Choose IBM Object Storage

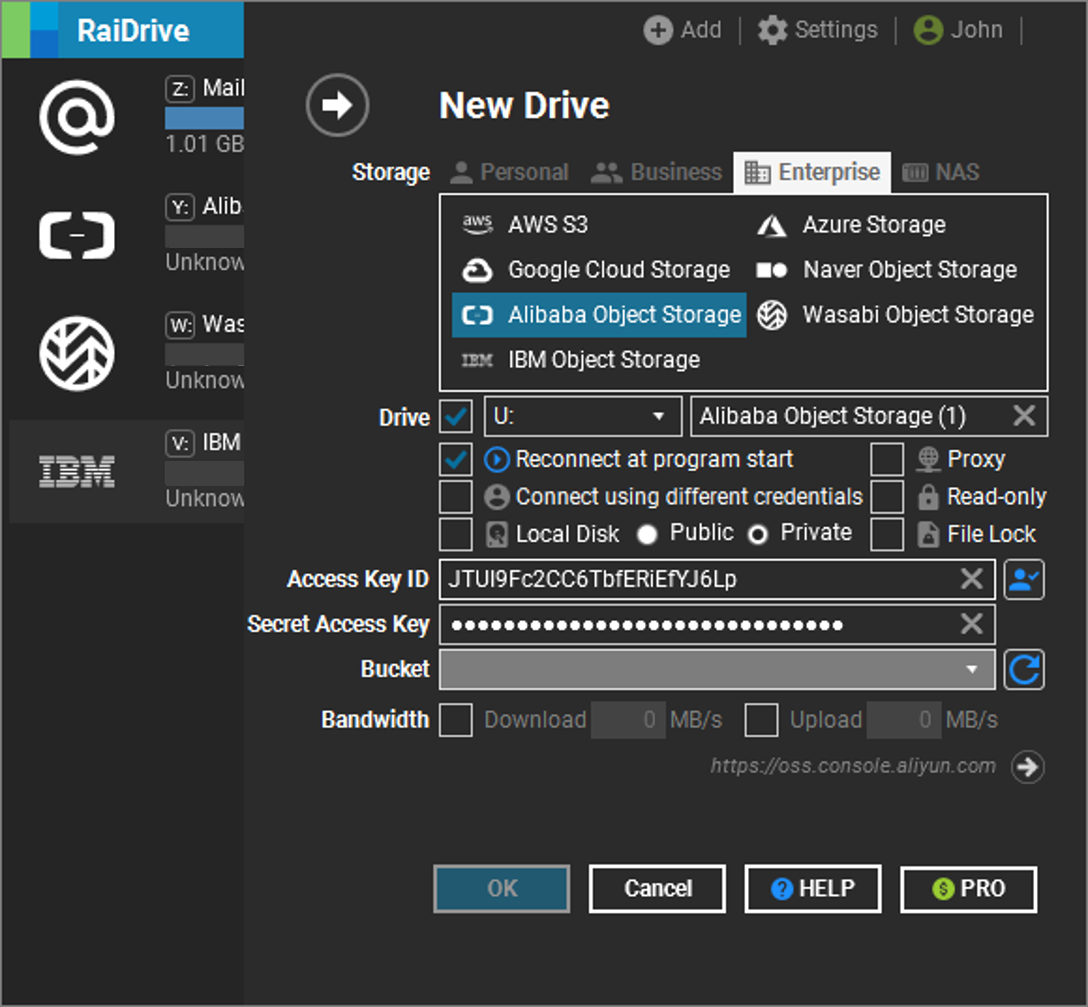pos(581,360)
